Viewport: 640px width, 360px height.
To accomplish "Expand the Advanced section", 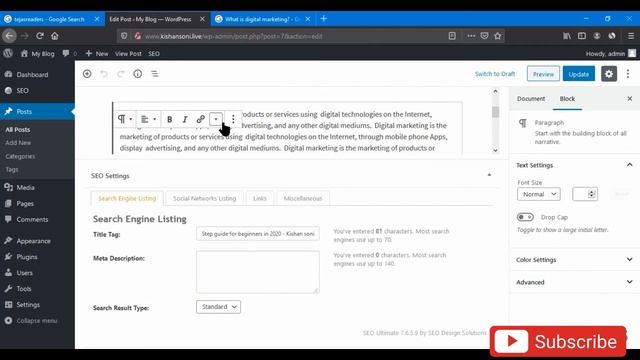I will [574, 282].
